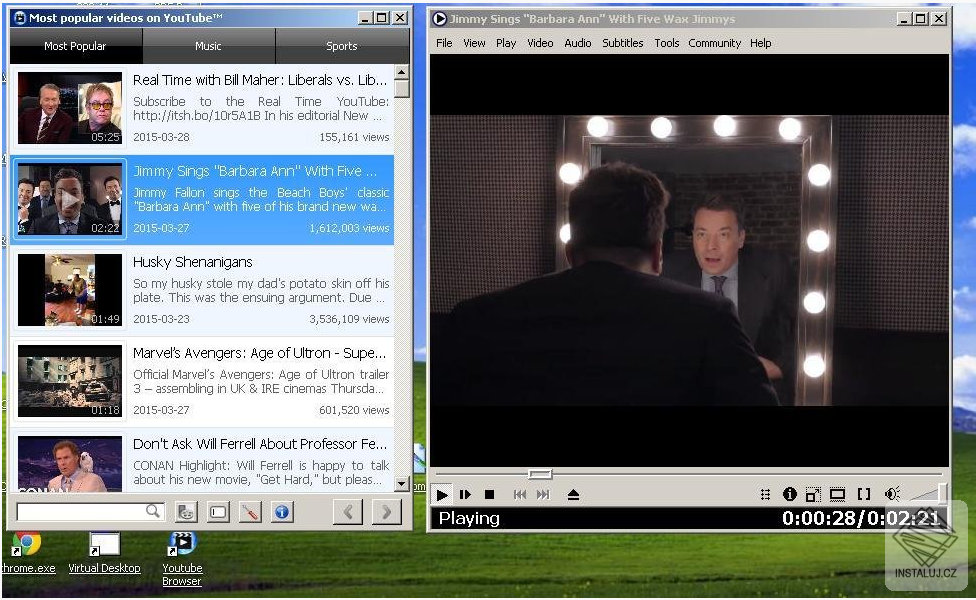Open Youtube Browser desktop shortcut
Viewport: 976px width, 600px height.
click(182, 559)
